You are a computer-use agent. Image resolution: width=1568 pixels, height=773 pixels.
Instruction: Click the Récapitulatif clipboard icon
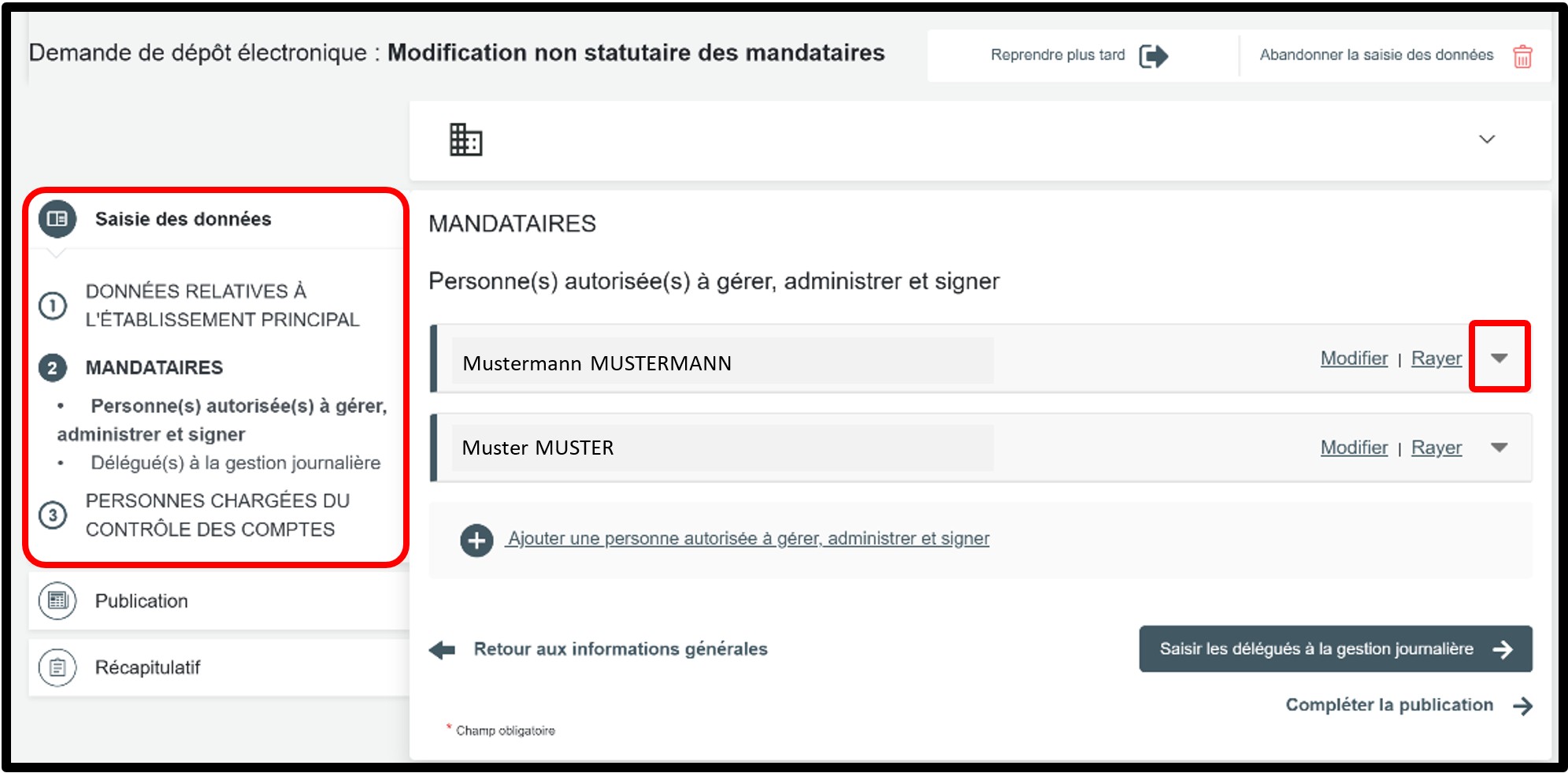coord(57,668)
